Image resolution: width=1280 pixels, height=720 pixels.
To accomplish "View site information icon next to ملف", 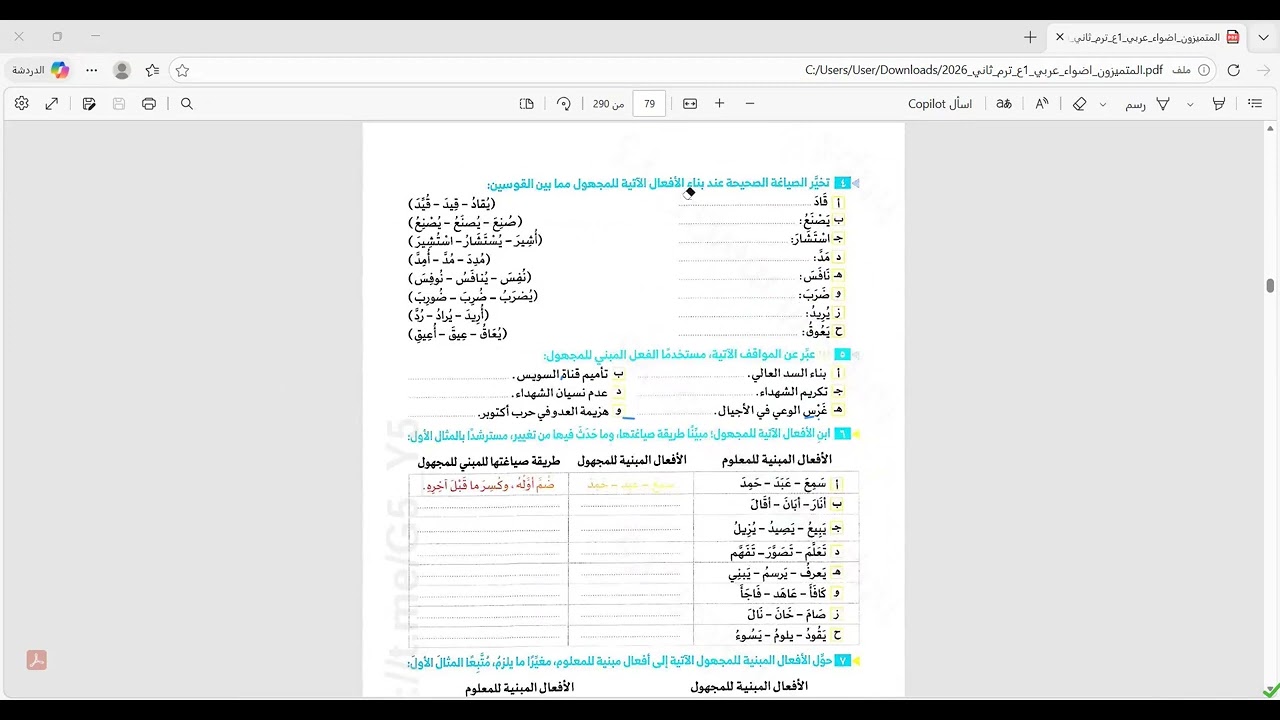I will coord(1205,70).
